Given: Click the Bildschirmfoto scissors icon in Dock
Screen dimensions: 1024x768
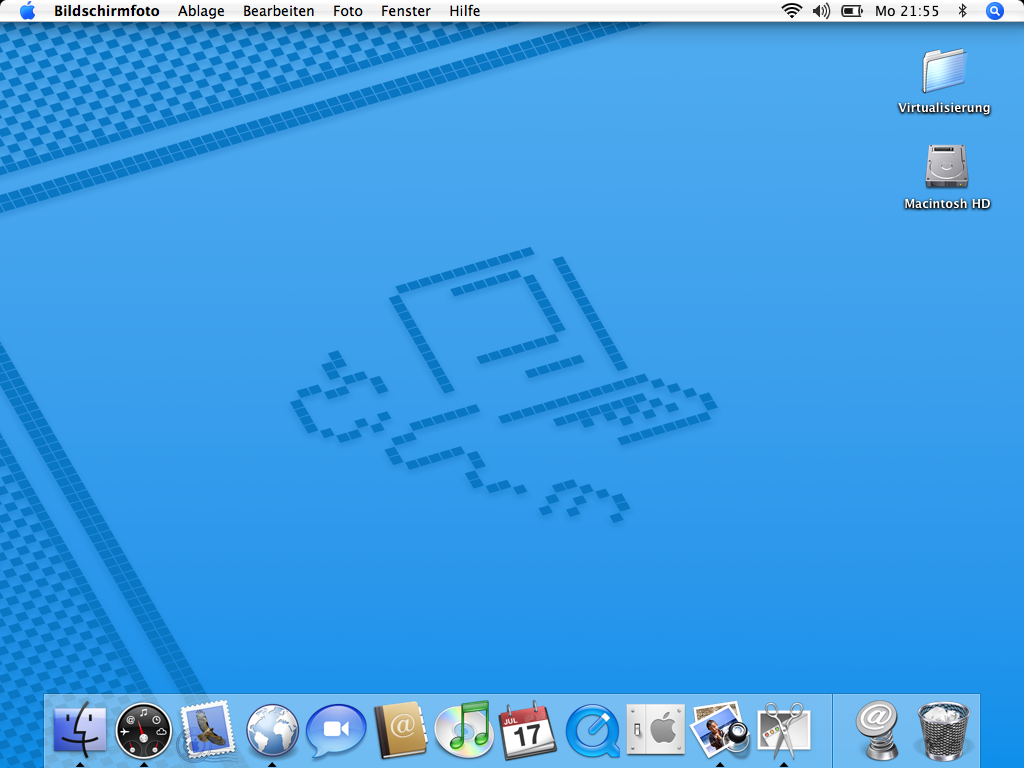Looking at the screenshot, I should [x=784, y=729].
